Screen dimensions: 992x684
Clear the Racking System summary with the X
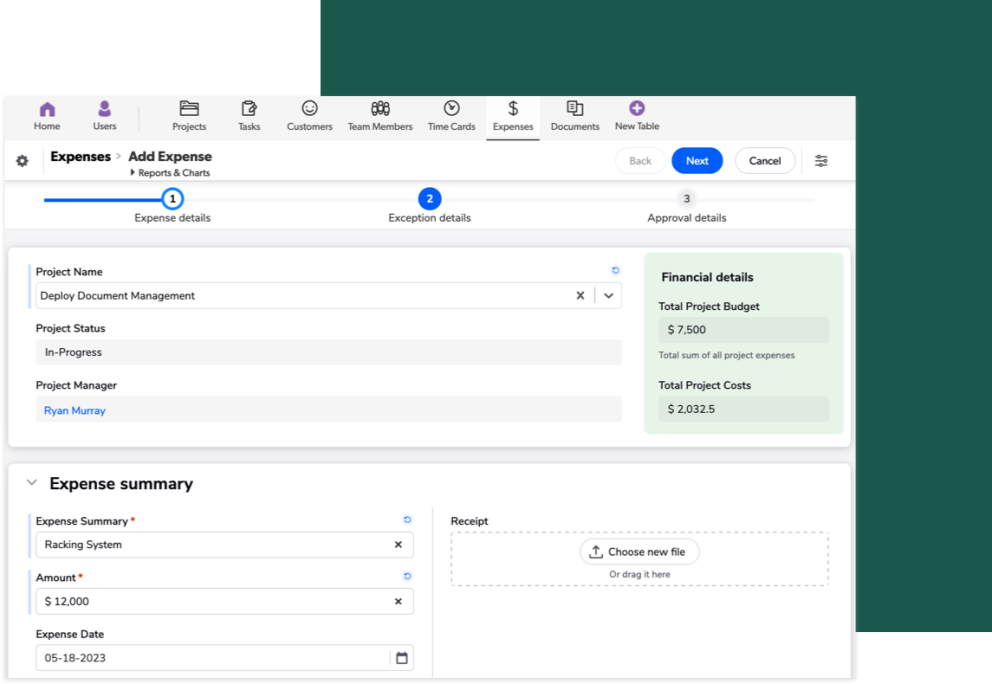398,545
